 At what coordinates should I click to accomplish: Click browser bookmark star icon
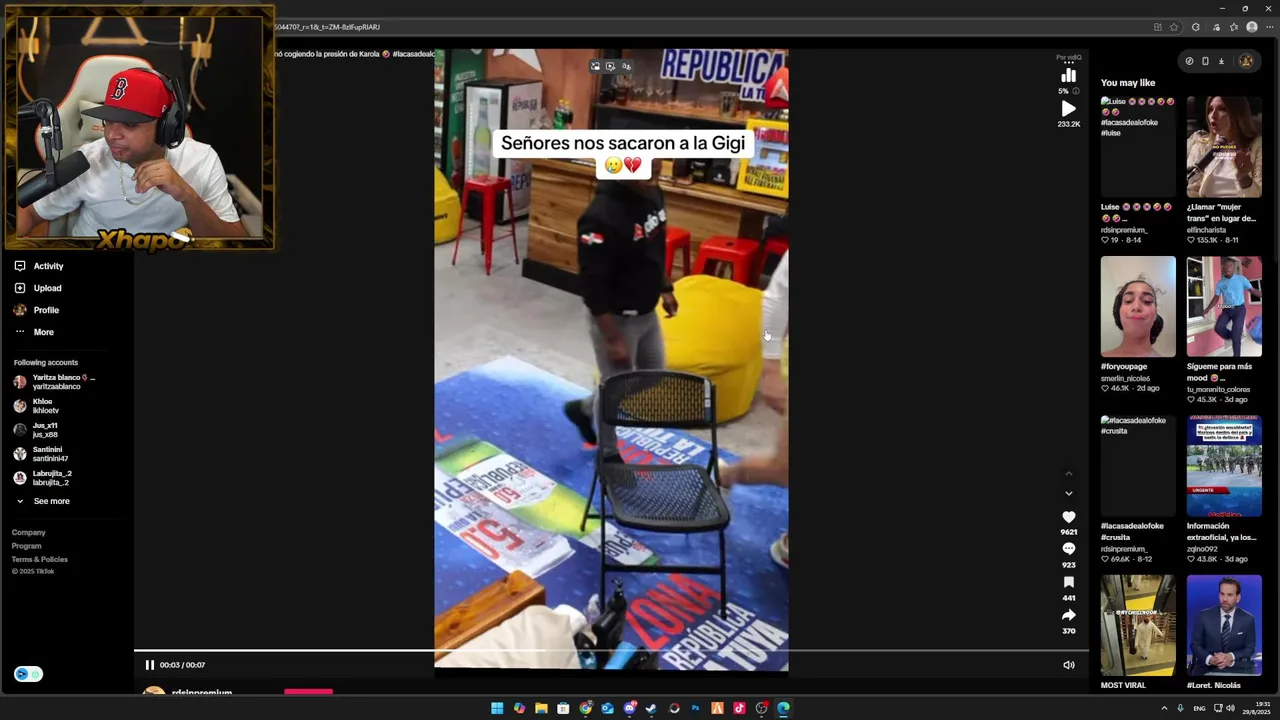[1174, 27]
